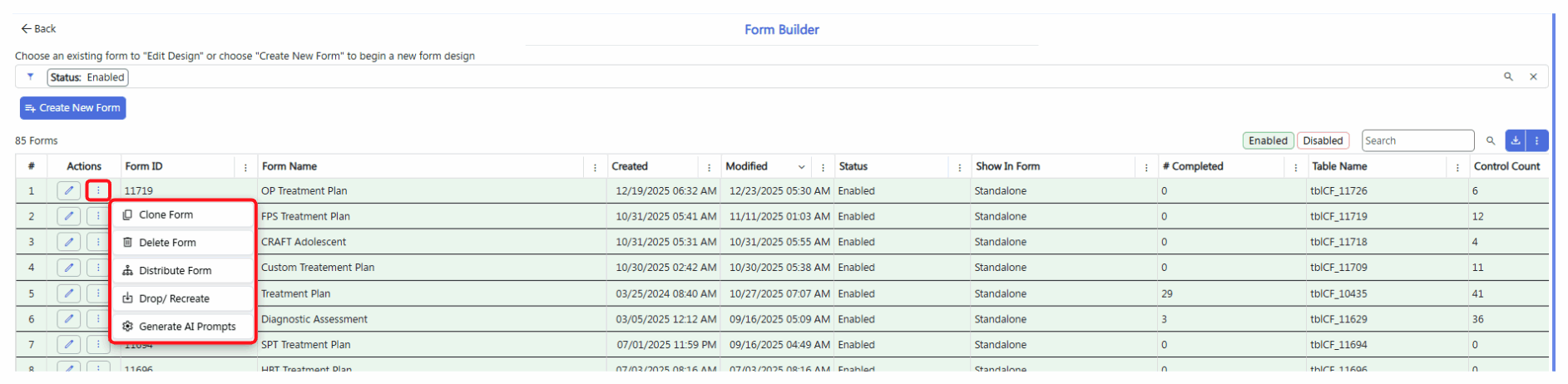Select Distribute Form in the context menu
This screenshot has height=384, width=1568.
(183, 270)
